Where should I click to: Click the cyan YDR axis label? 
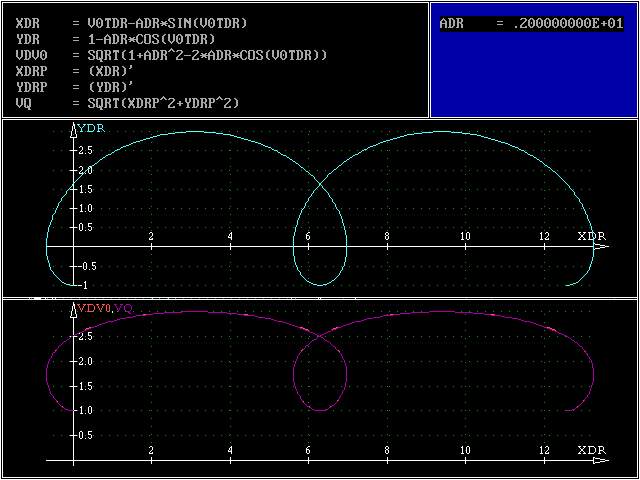click(91, 127)
